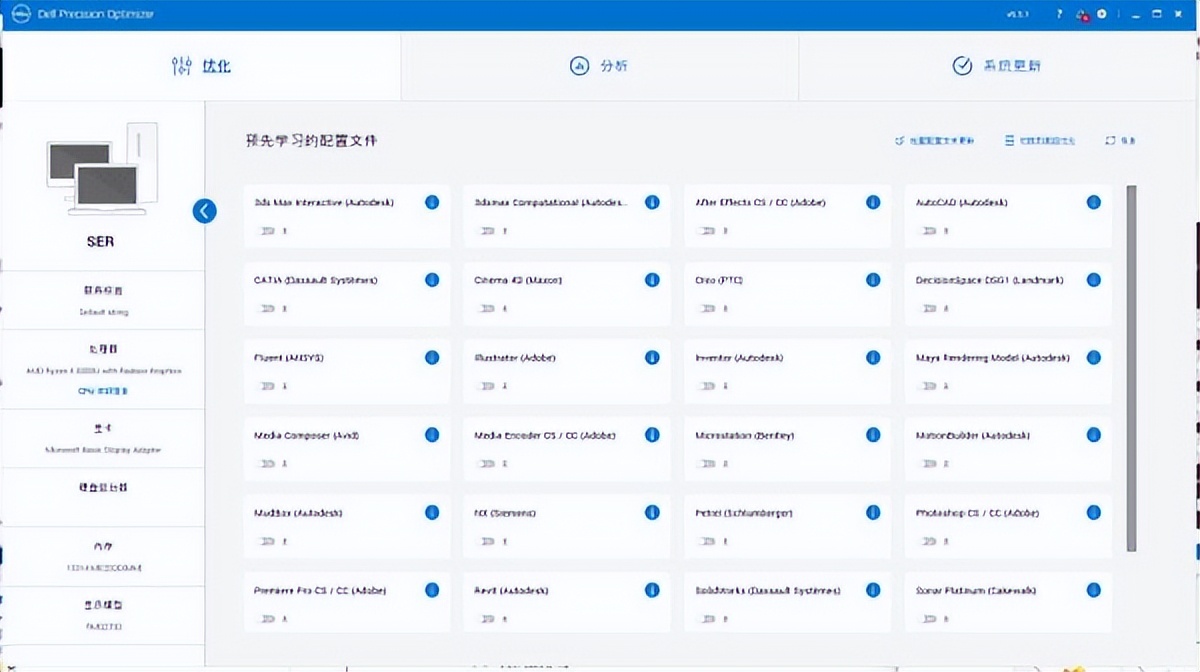This screenshot has width=1200, height=672.
Task: Open the notification icon with red badge
Action: coord(1081,14)
